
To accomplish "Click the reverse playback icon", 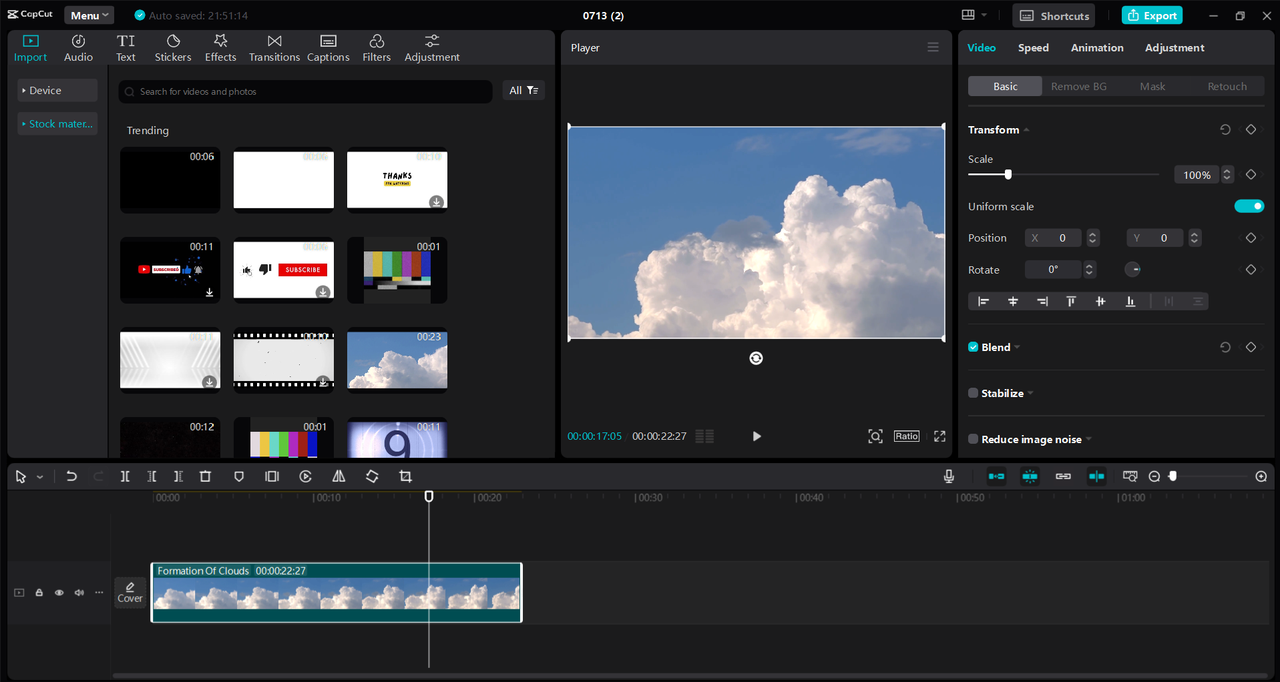I will [x=306, y=477].
